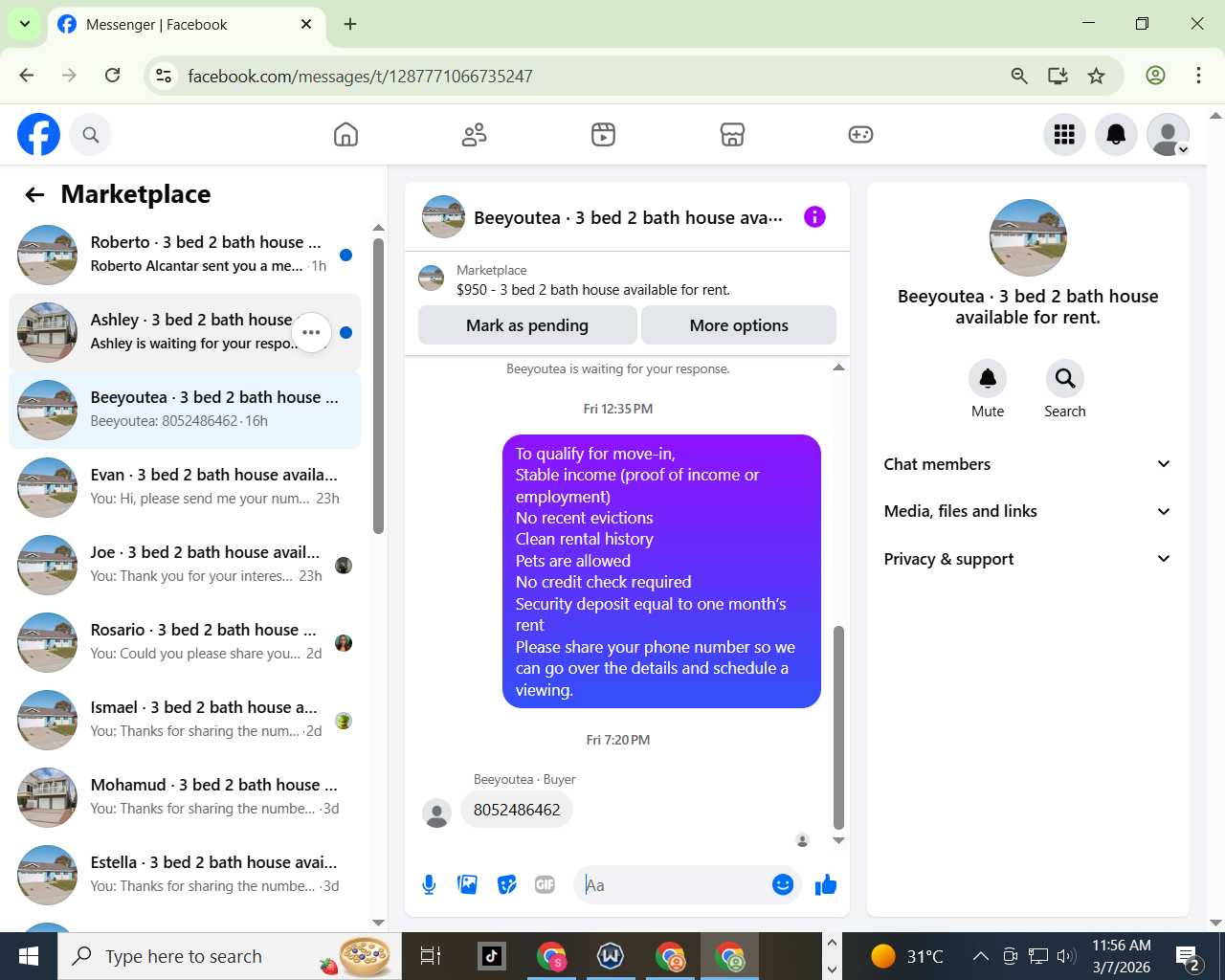Image resolution: width=1225 pixels, height=980 pixels.
Task: Open weather widget showing 31°C
Action: 906,956
